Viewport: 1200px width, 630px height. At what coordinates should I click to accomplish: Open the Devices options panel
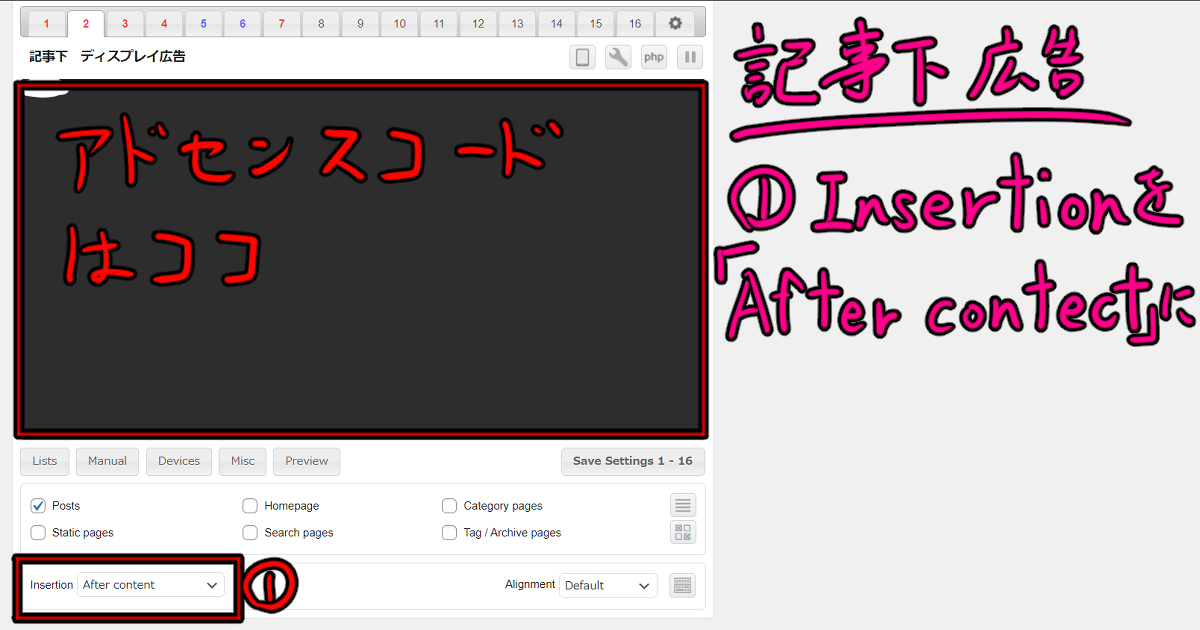[178, 461]
